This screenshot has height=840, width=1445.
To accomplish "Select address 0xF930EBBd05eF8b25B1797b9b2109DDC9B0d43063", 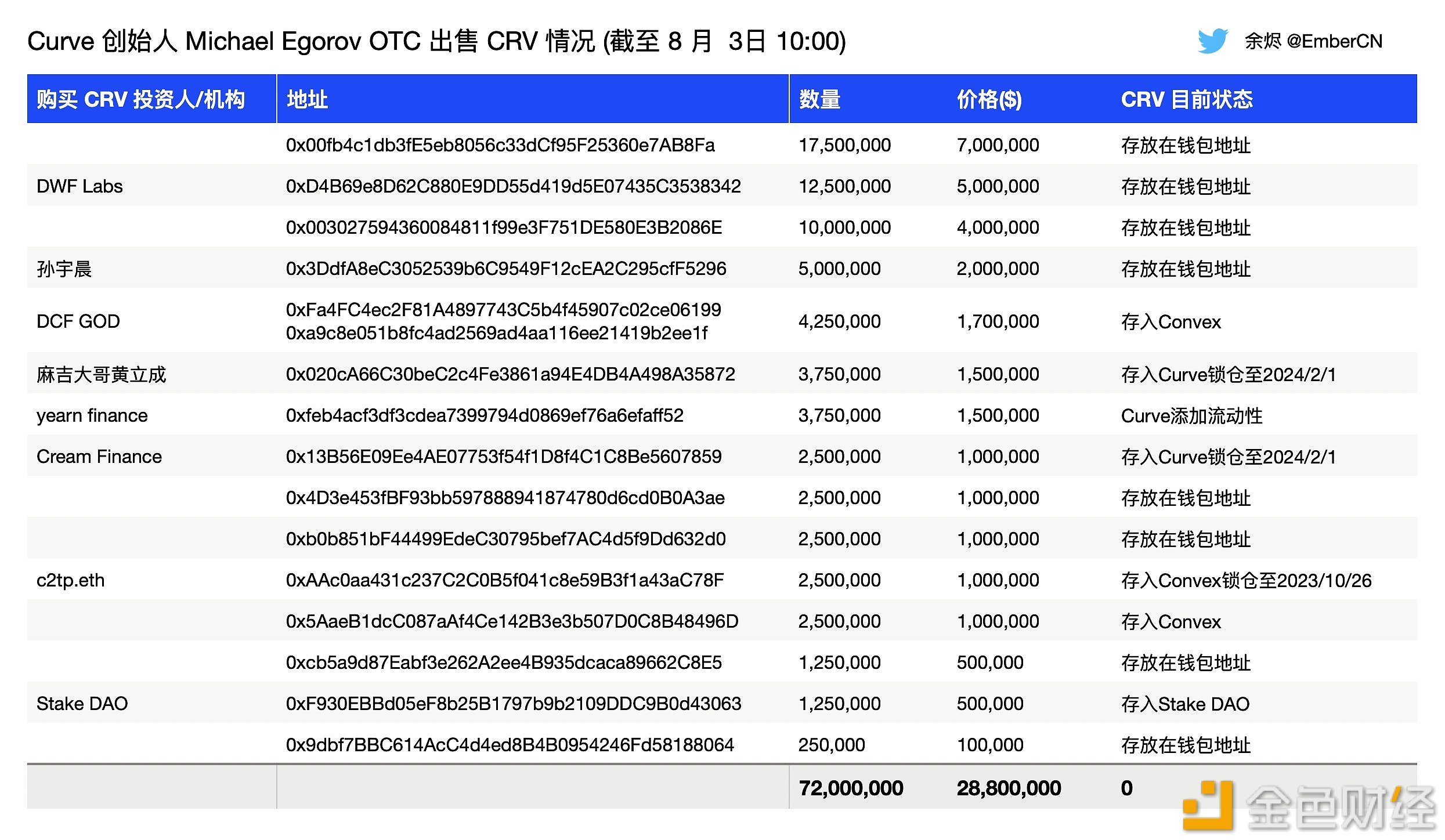I will pos(514,704).
